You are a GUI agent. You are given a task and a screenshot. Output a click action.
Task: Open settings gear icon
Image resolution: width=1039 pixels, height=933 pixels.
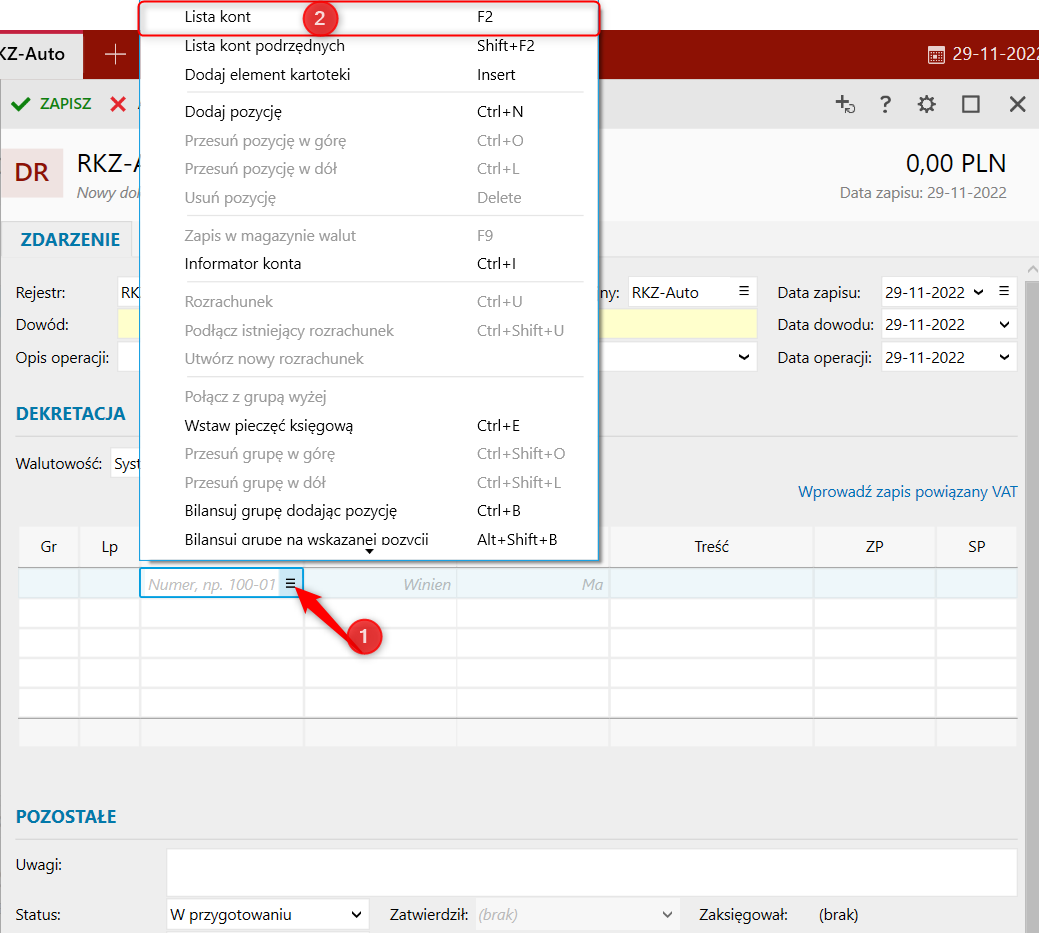pos(926,104)
